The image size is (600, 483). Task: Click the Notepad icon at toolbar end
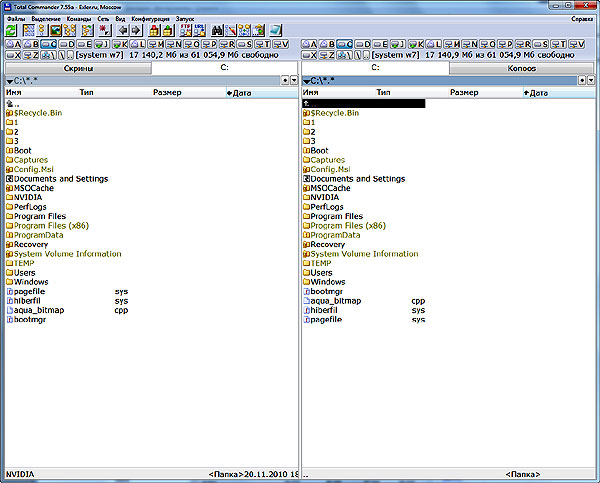click(275, 31)
